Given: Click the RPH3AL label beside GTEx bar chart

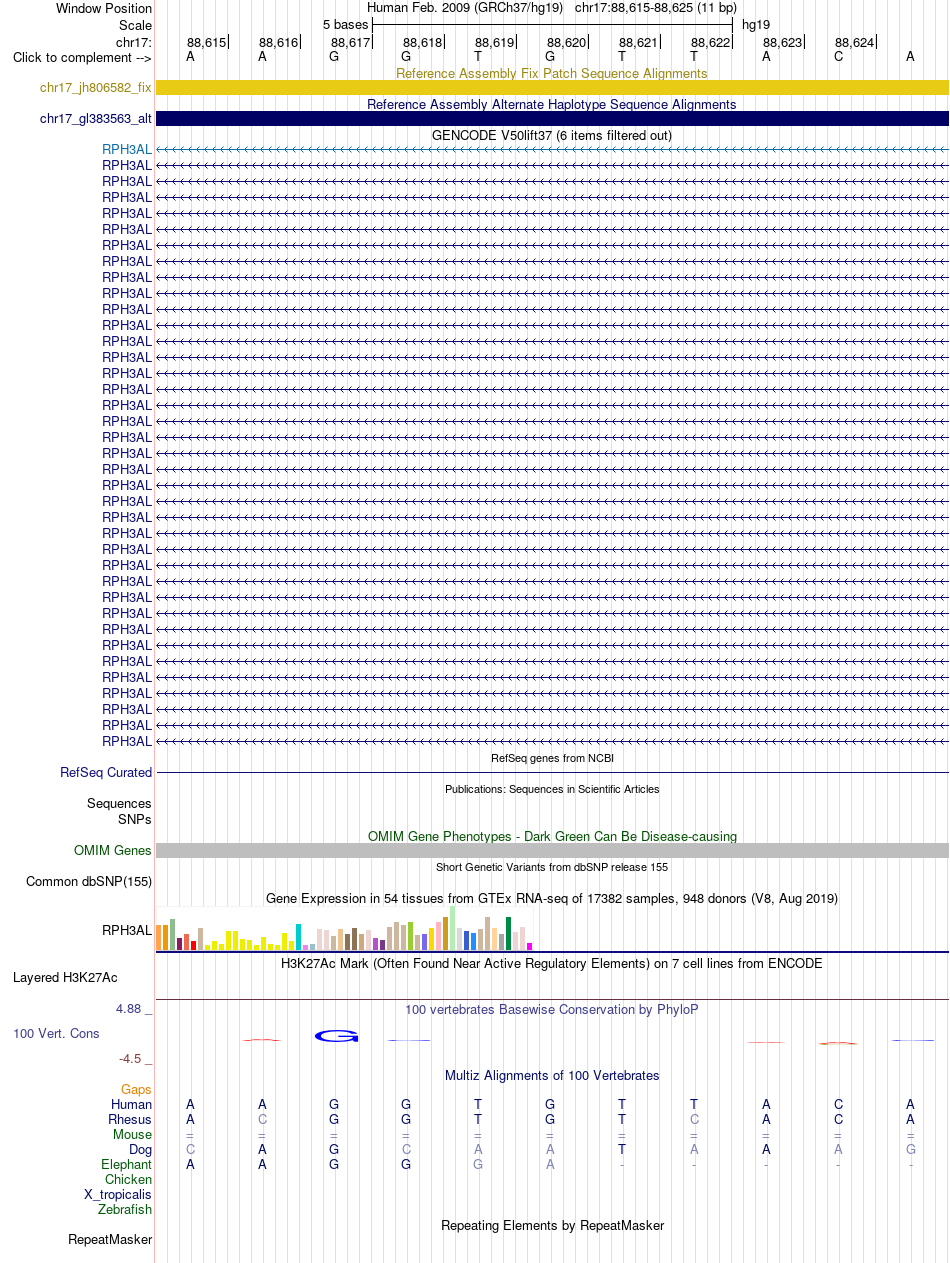Looking at the screenshot, I should point(127,931).
